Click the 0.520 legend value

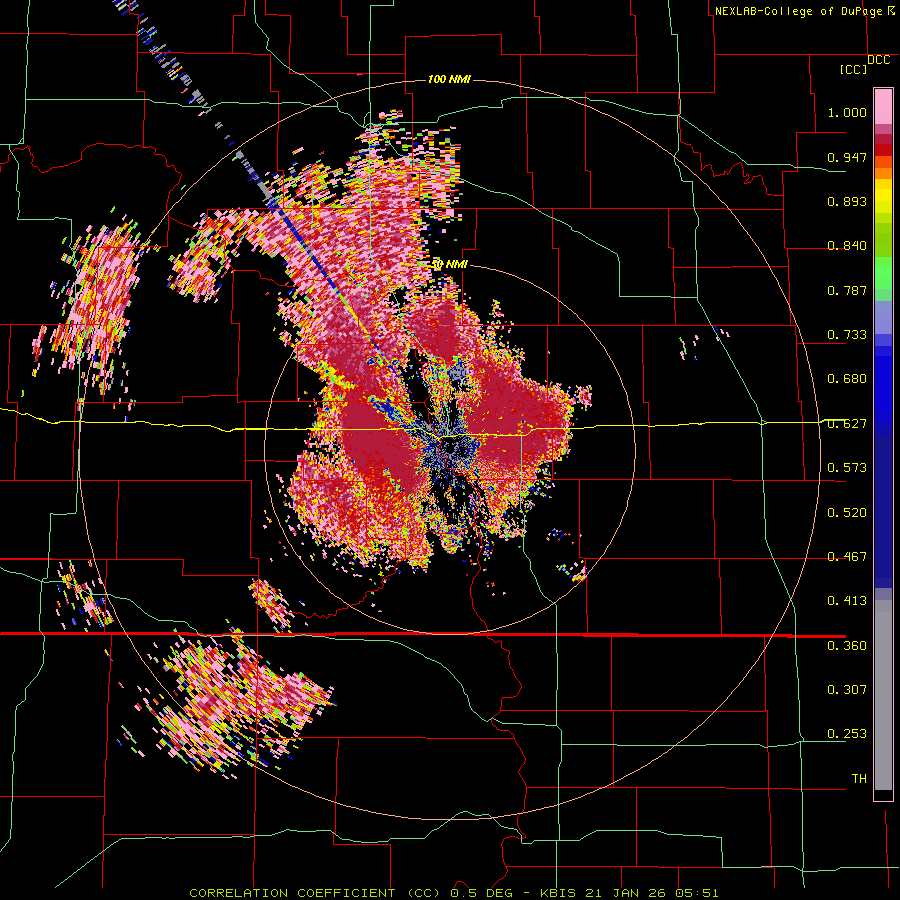[847, 513]
